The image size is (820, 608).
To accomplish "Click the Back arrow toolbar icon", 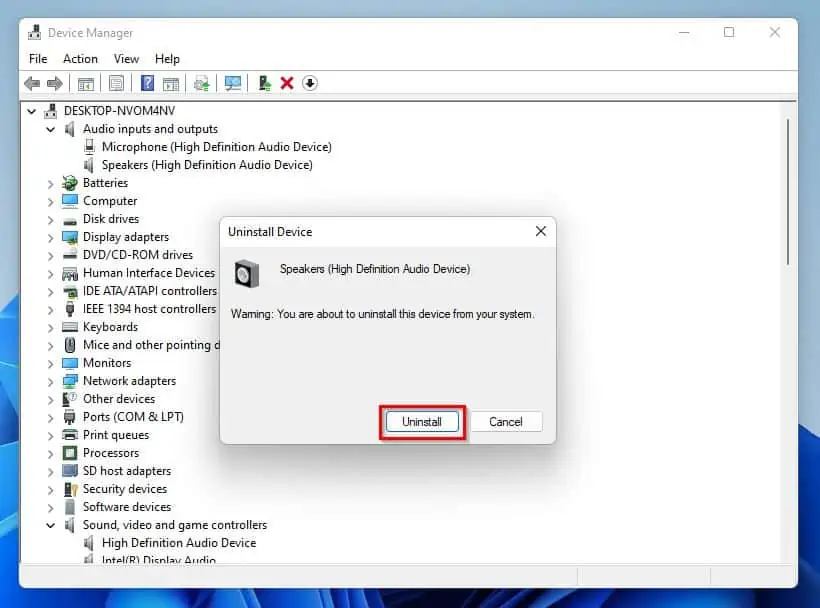I will pyautogui.click(x=32, y=83).
